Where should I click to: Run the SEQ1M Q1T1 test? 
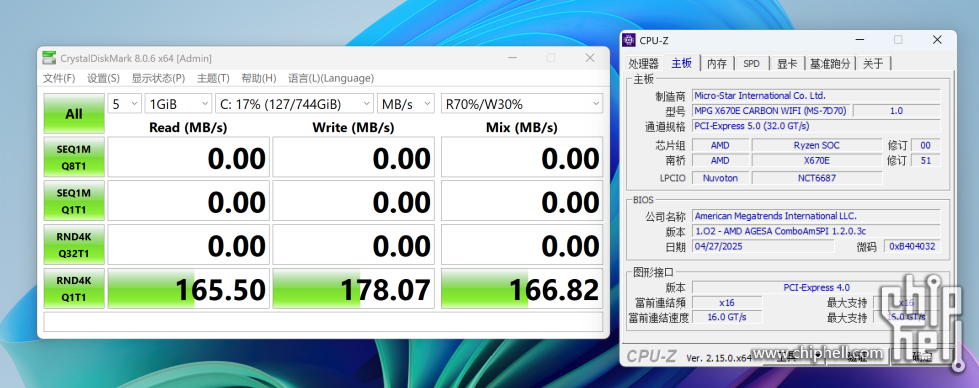(74, 201)
